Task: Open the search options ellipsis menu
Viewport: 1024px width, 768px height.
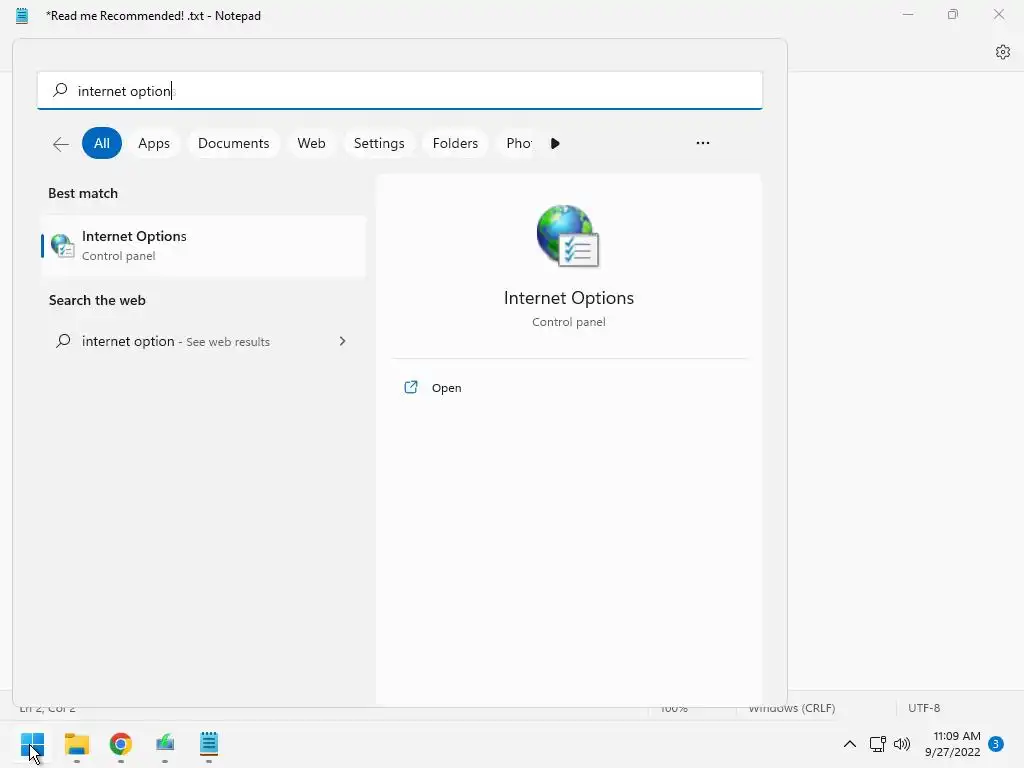Action: coord(703,143)
